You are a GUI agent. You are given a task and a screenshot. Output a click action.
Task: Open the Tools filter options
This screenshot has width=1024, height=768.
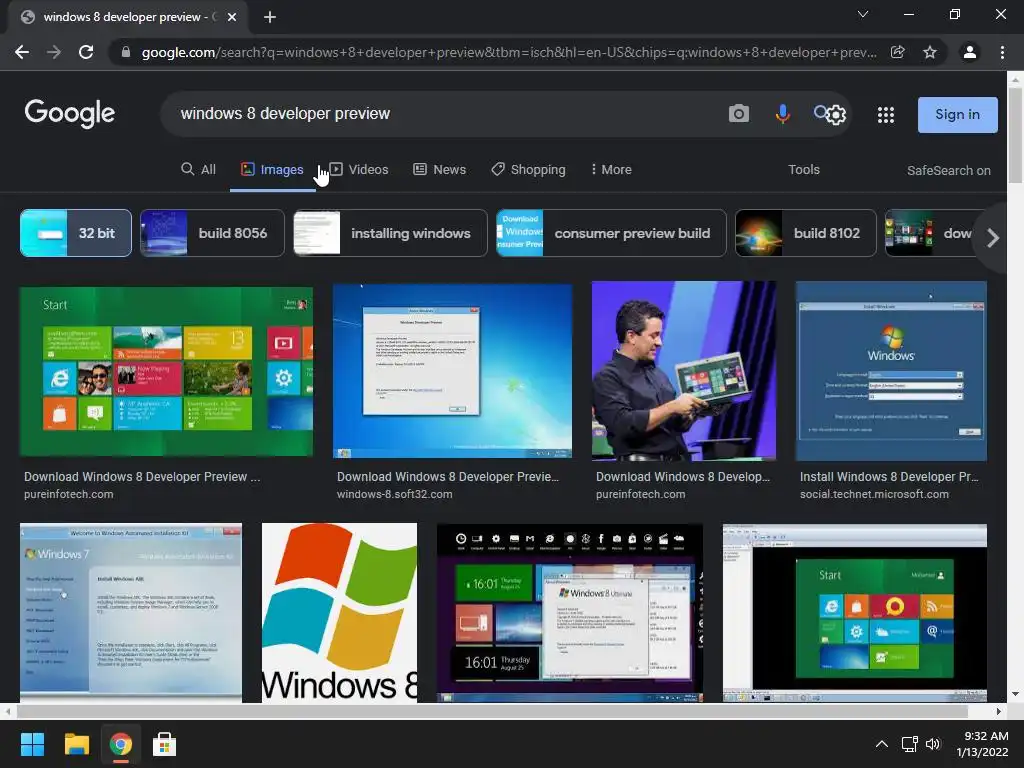[803, 170]
